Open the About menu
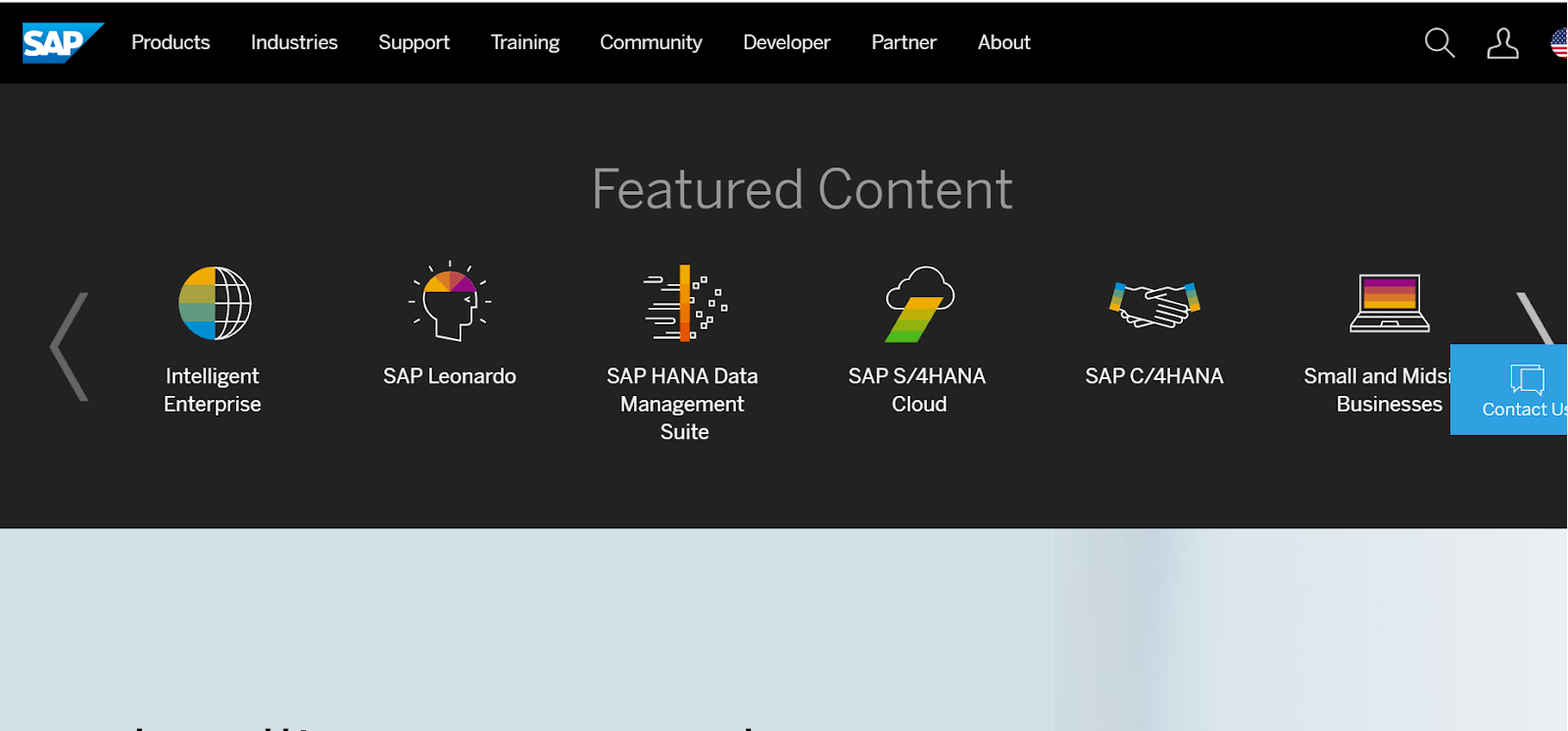Viewport: 1568px width, 731px height. (1004, 42)
